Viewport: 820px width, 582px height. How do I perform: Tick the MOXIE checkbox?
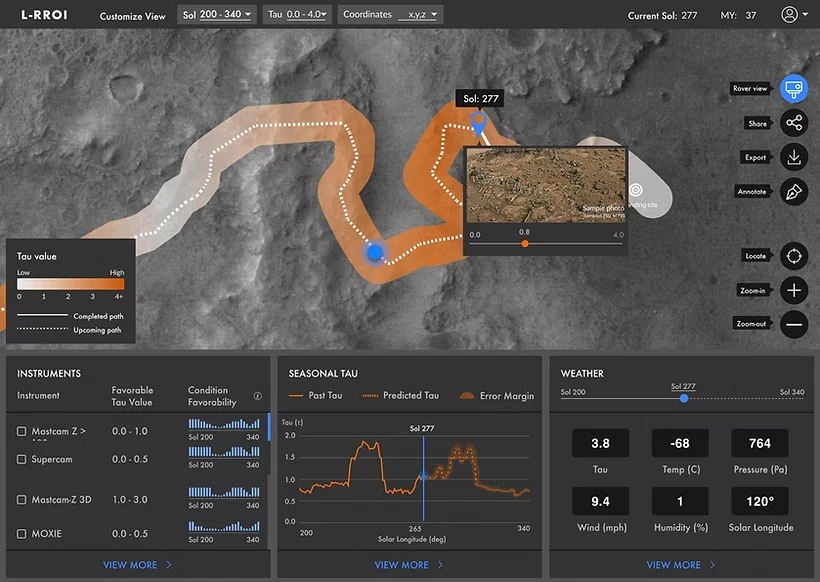click(x=21, y=533)
